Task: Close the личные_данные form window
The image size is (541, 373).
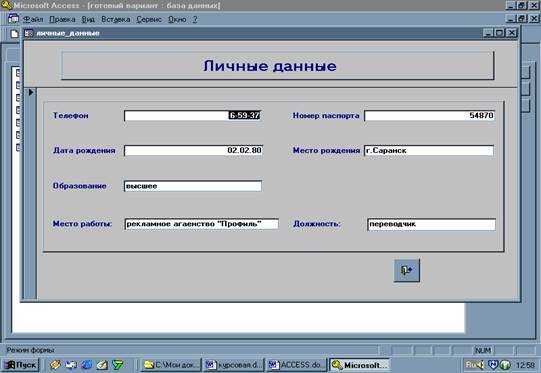Action: click(512, 33)
